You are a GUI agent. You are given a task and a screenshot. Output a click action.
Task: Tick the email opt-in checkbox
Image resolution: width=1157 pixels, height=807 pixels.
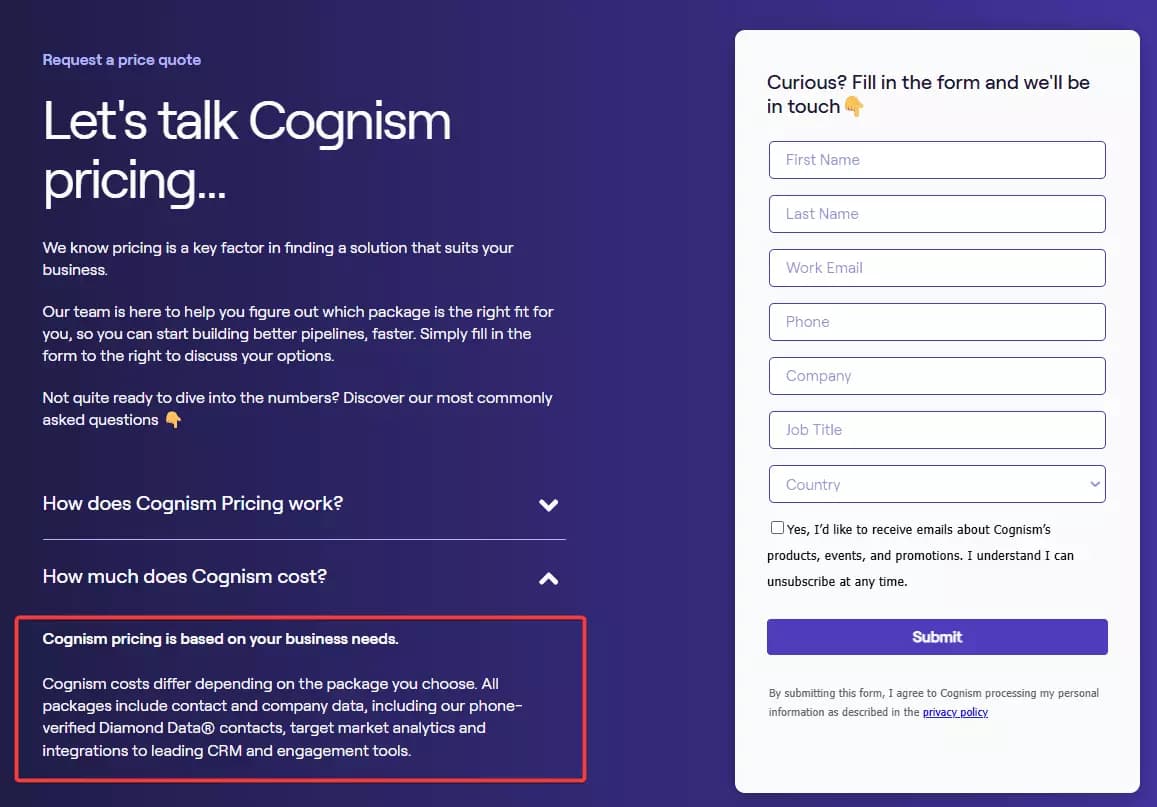pos(777,528)
